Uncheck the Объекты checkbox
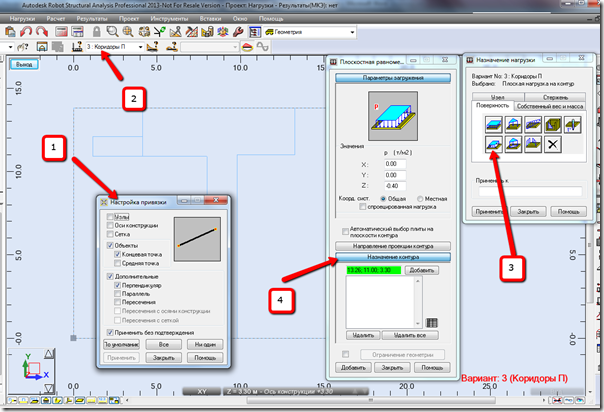The image size is (604, 412). coord(110,245)
